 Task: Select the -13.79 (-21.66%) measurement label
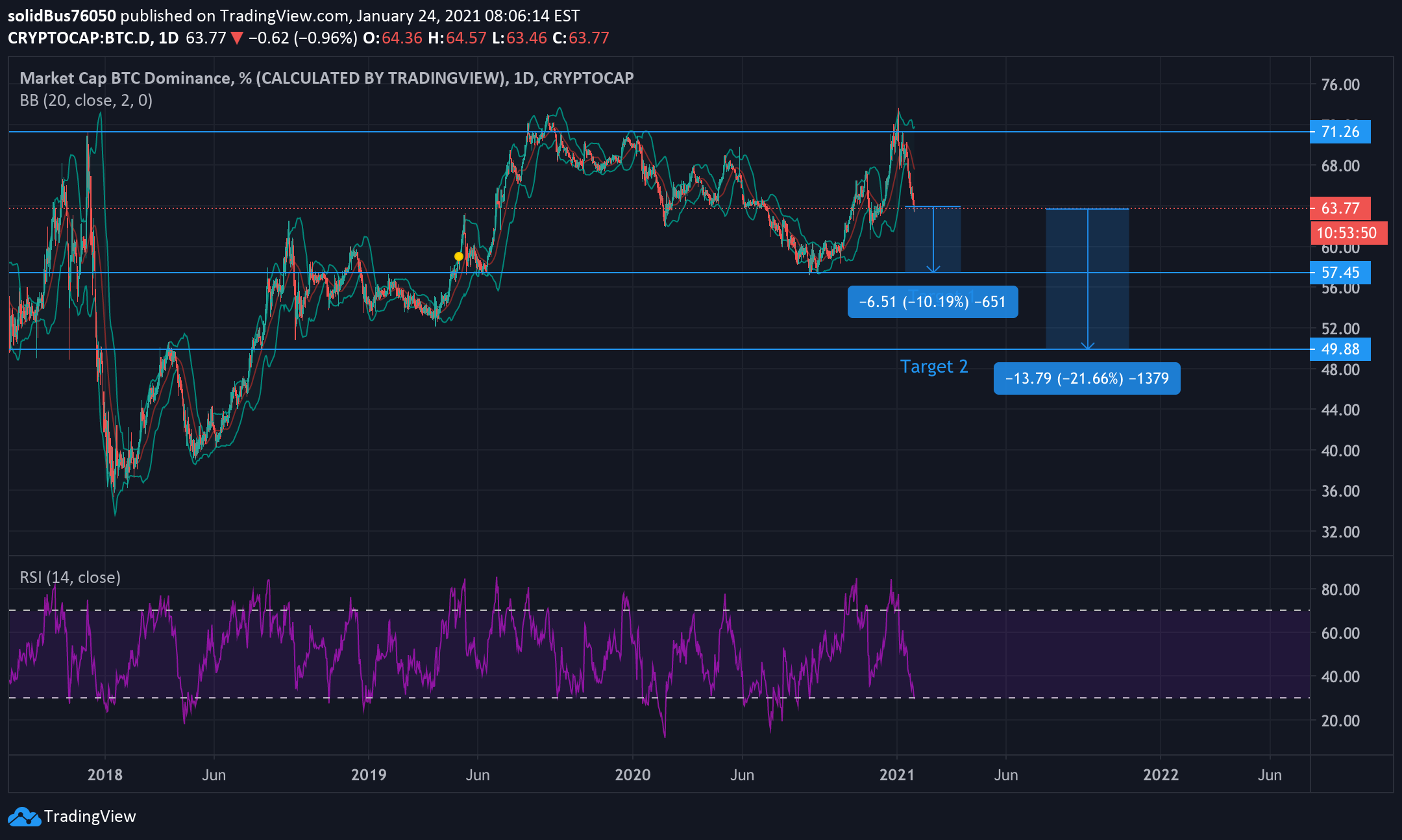(x=1087, y=378)
